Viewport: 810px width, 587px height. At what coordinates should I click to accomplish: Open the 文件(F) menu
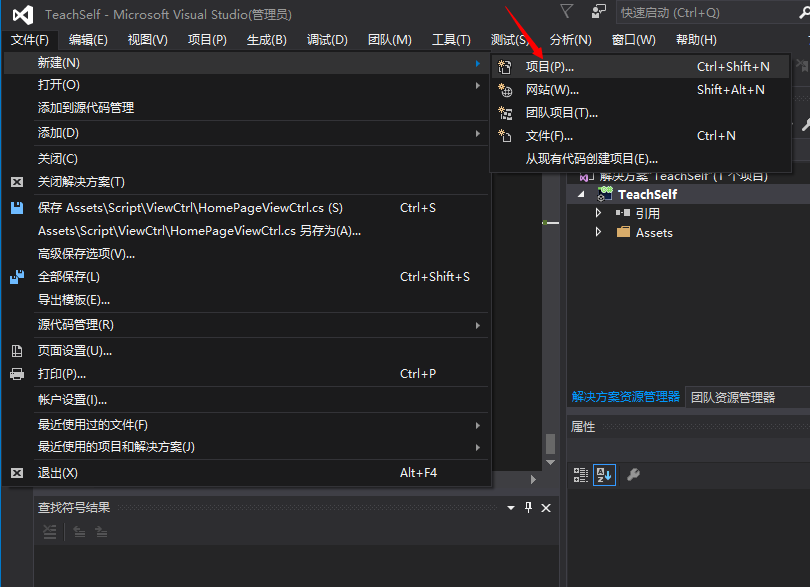[29, 40]
